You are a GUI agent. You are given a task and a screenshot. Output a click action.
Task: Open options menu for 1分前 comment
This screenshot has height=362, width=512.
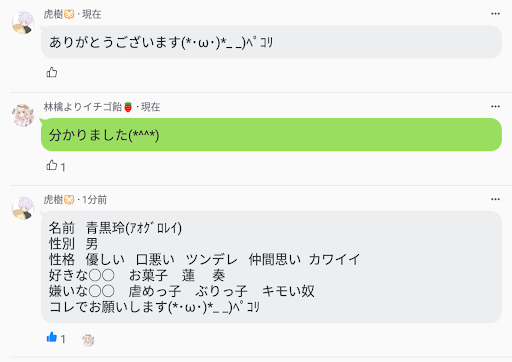[495, 199]
